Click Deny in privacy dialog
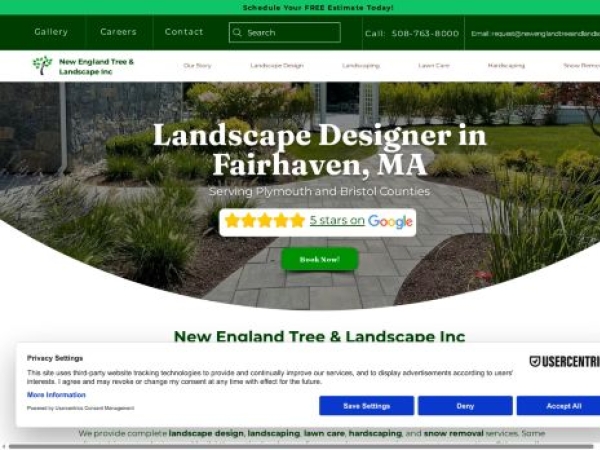 (465, 406)
